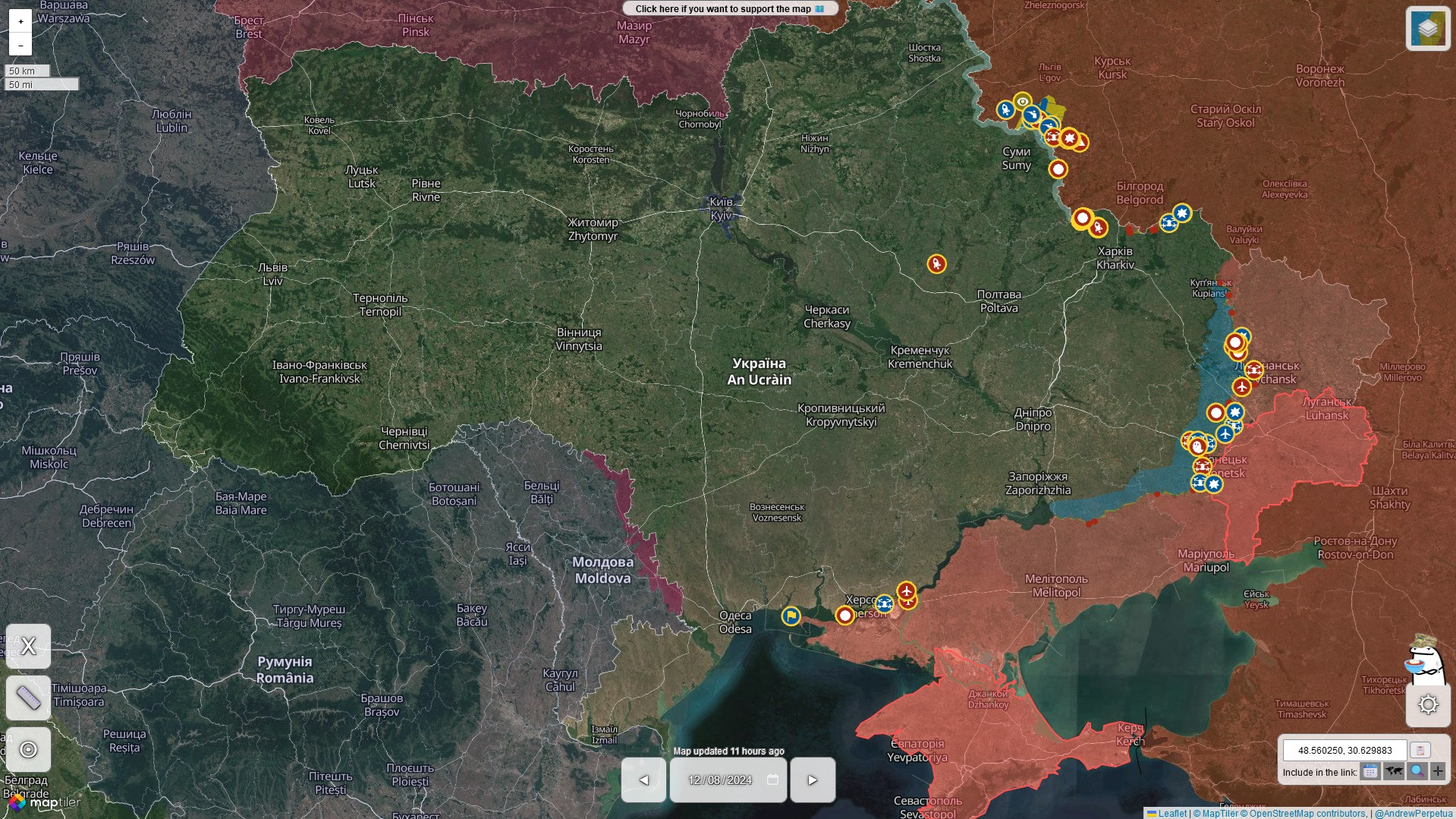Click the support the map banner
Screen dimensions: 1456x819
[x=730, y=8]
